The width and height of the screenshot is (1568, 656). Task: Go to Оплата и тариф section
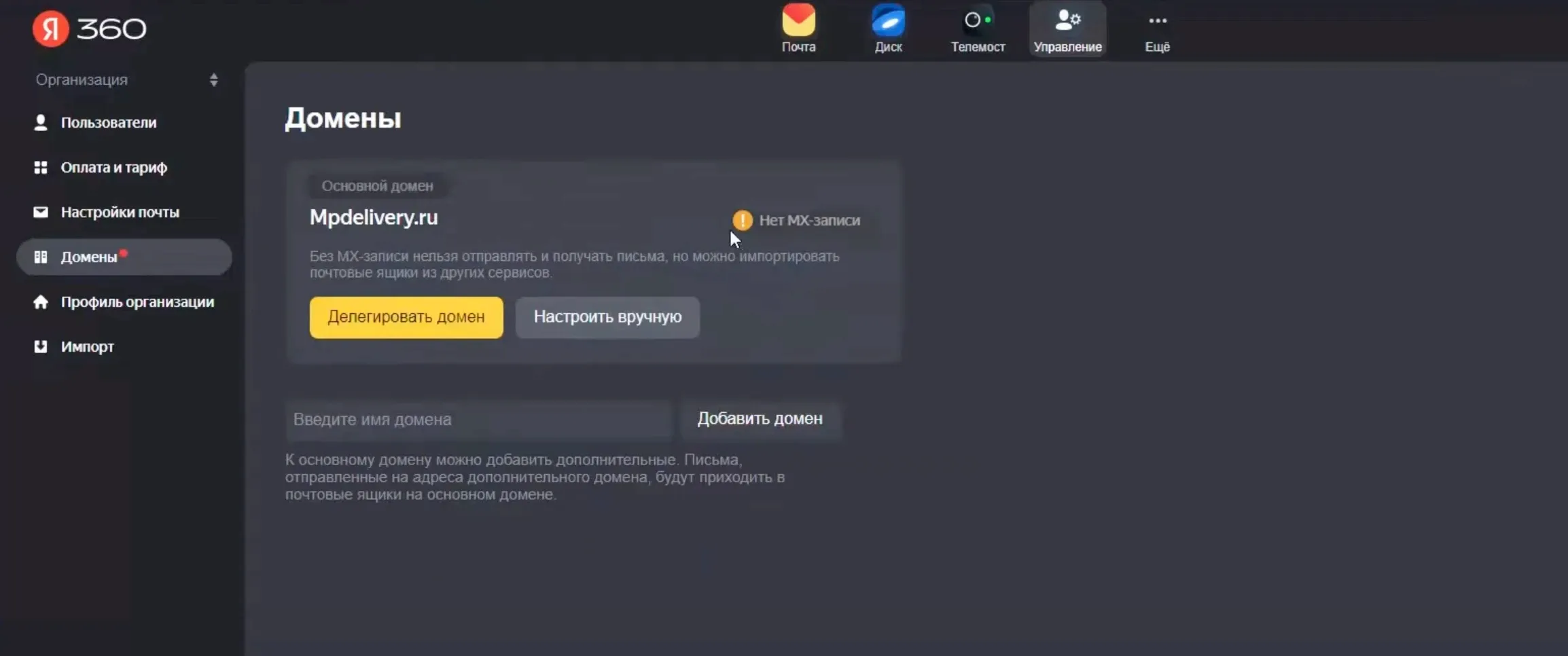[x=113, y=167]
